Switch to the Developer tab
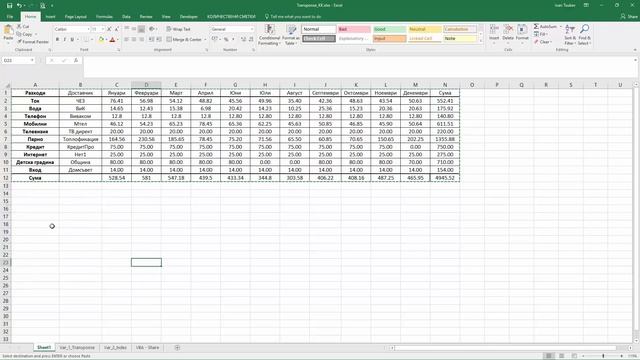This screenshot has width=640, height=360. click(x=189, y=17)
